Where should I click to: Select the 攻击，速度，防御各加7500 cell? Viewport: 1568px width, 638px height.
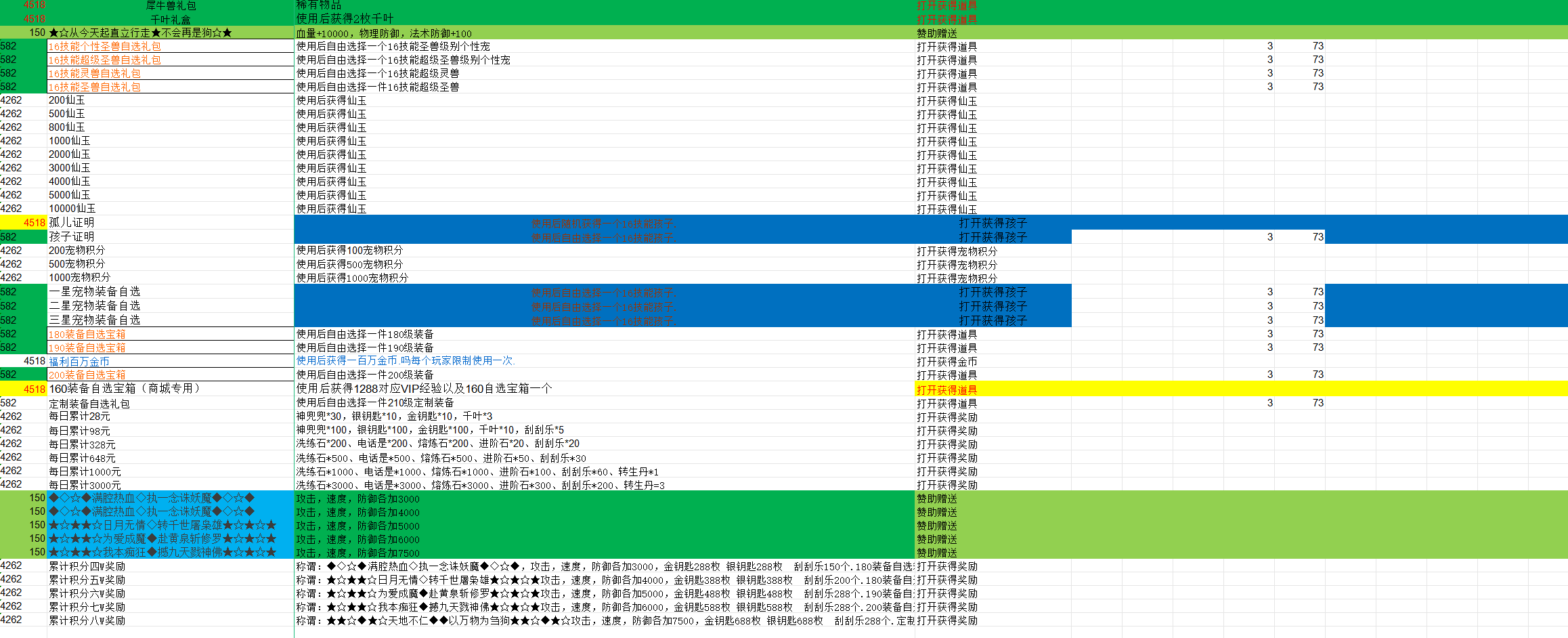coord(357,553)
